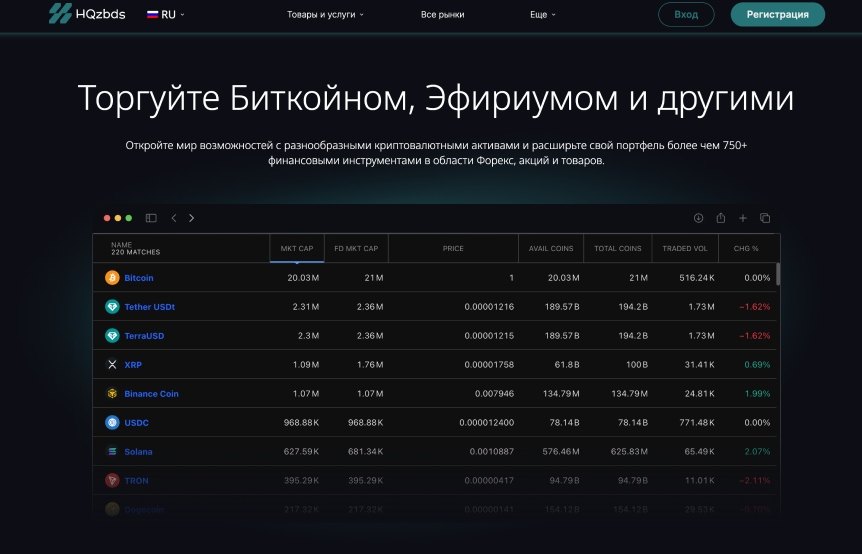Open the Tether USDt link

[x=150, y=307]
